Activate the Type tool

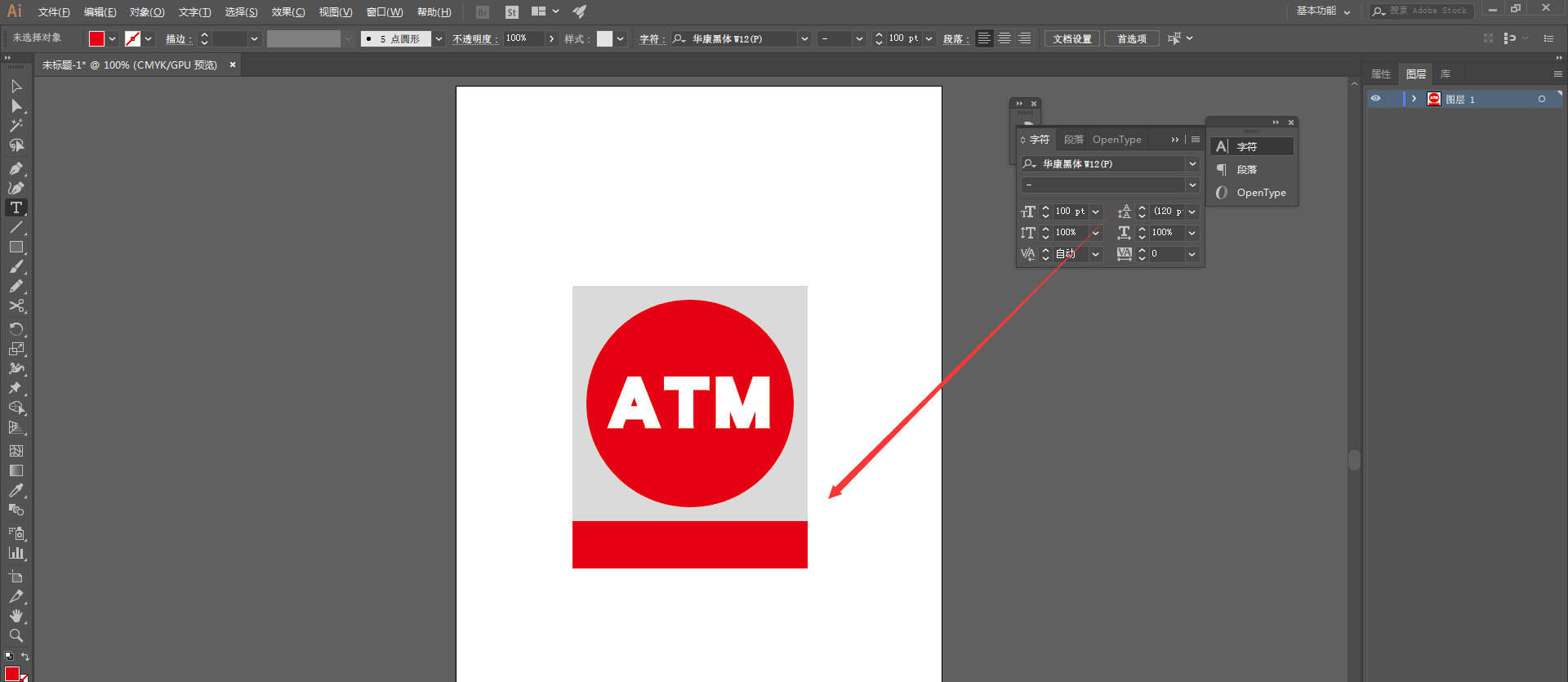tap(16, 207)
